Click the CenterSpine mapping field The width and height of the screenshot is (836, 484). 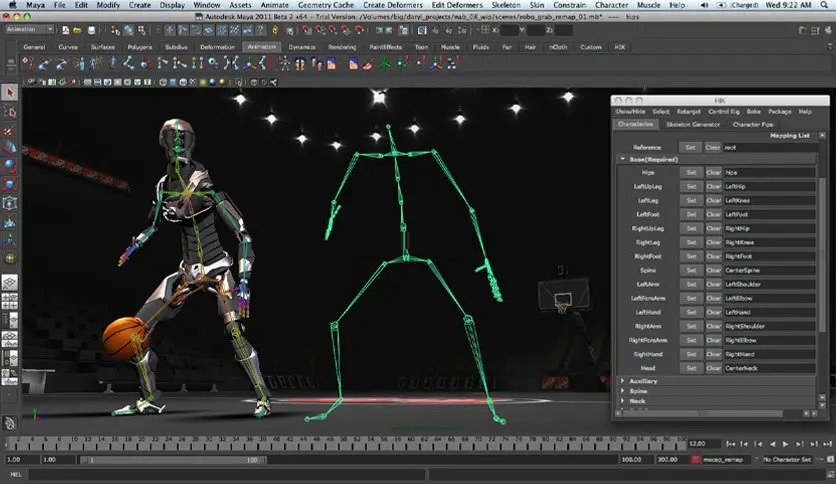pyautogui.click(x=769, y=270)
